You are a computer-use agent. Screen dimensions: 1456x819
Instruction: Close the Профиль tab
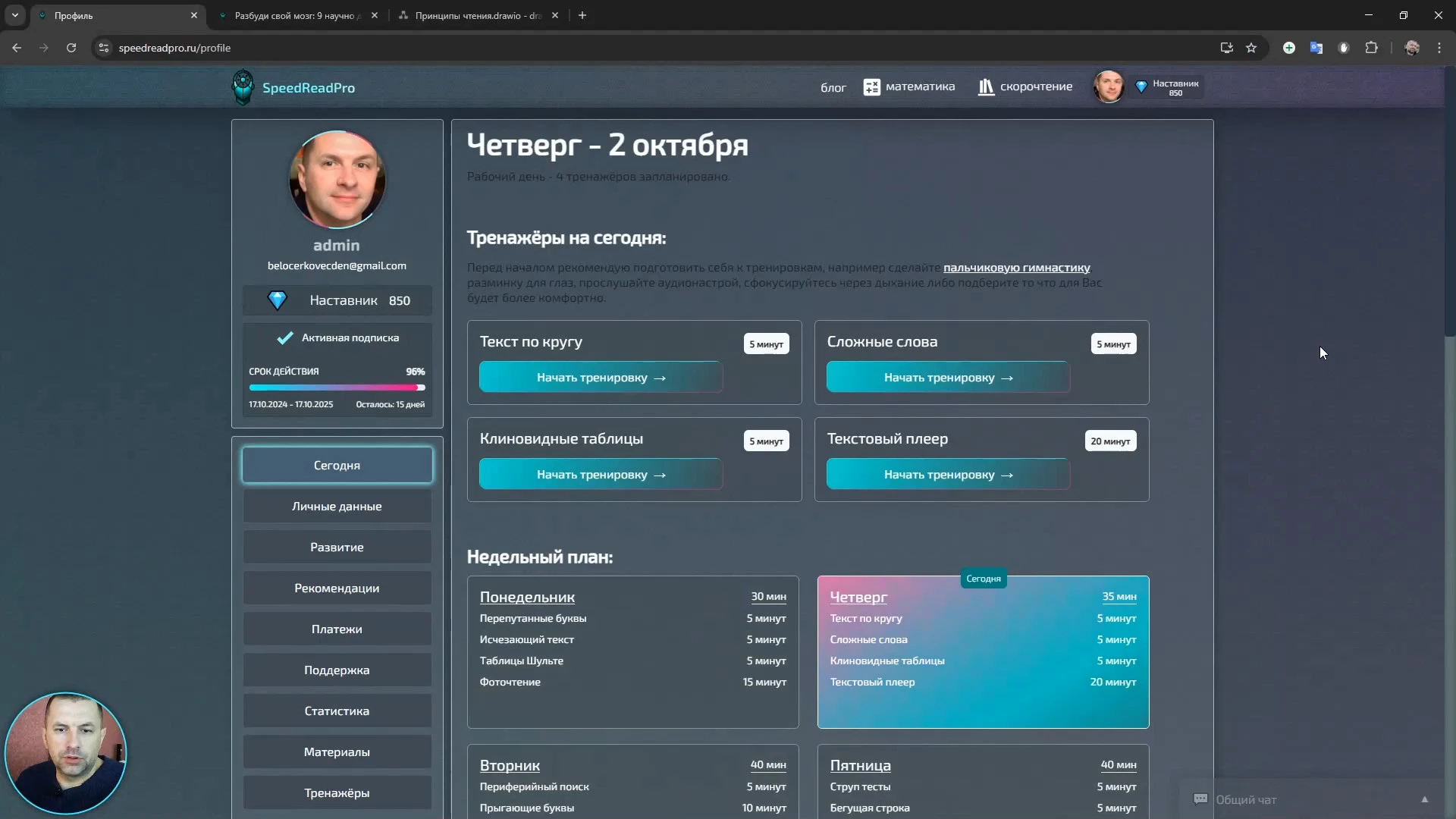pyautogui.click(x=194, y=15)
